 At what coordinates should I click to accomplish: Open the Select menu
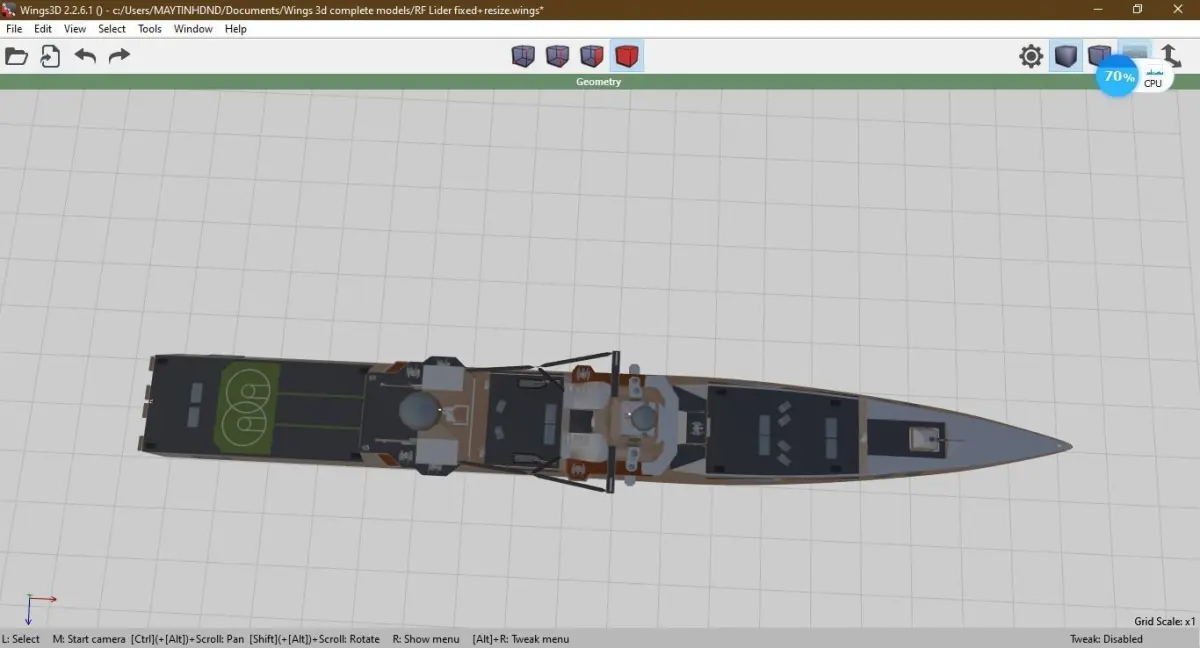[112, 29]
